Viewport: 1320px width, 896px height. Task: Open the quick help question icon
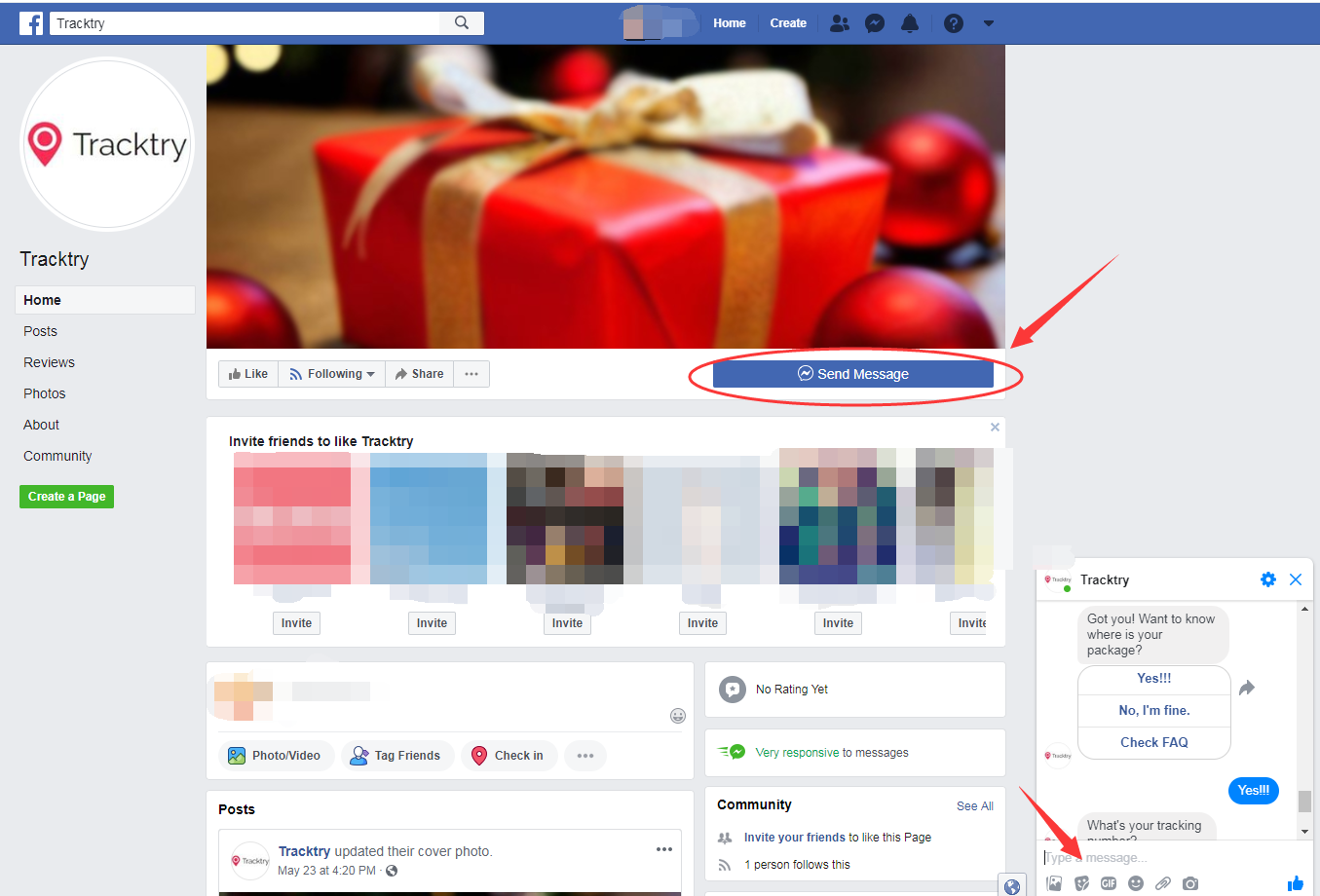(x=954, y=23)
